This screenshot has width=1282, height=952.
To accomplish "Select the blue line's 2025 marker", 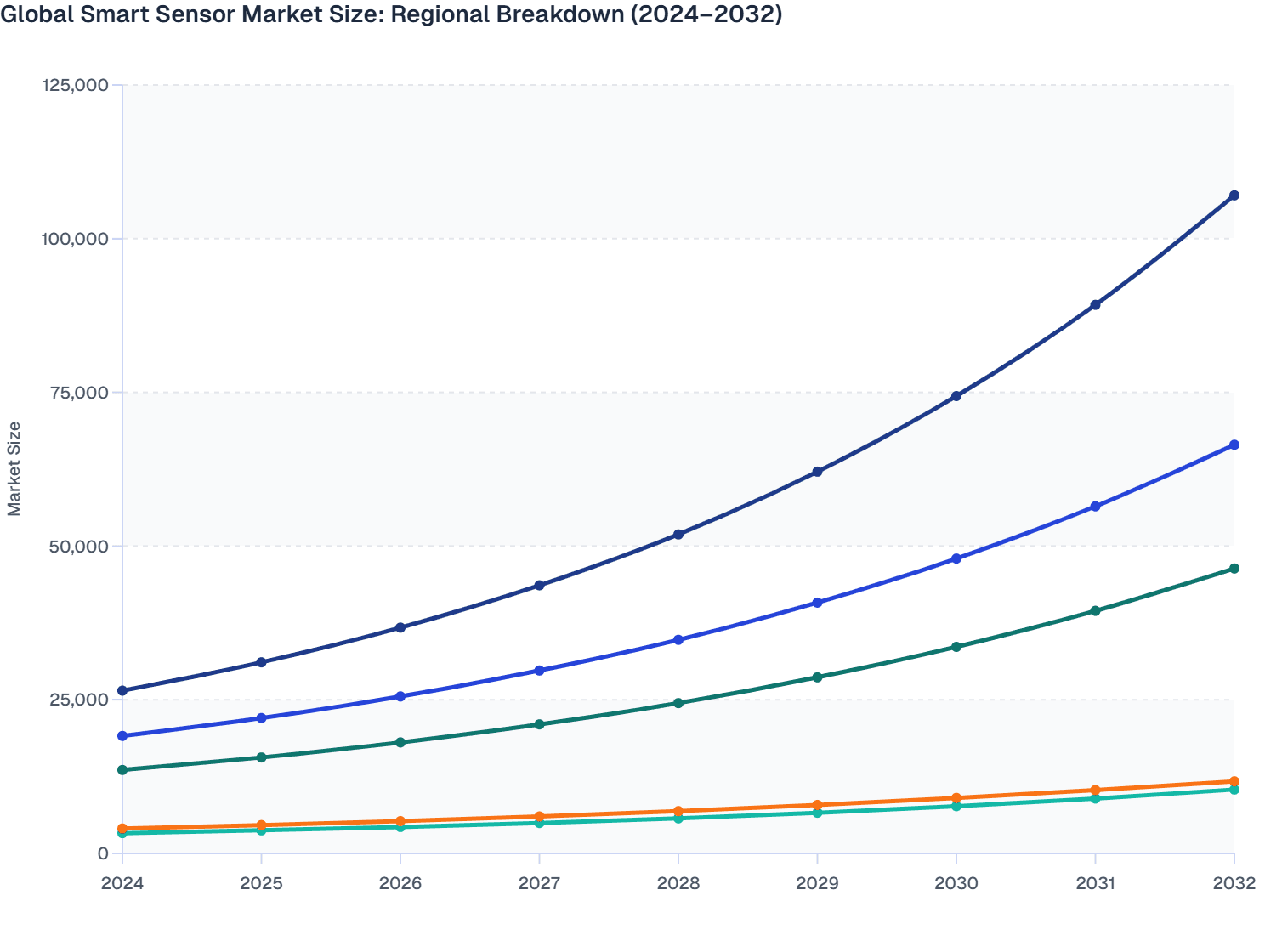I will [x=262, y=717].
